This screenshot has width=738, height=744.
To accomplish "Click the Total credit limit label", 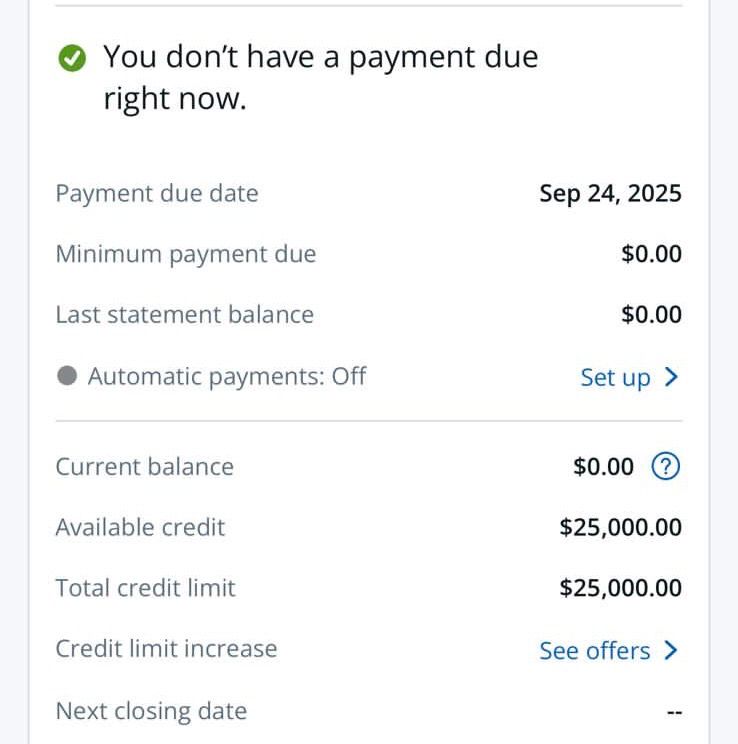I will coord(146,587).
